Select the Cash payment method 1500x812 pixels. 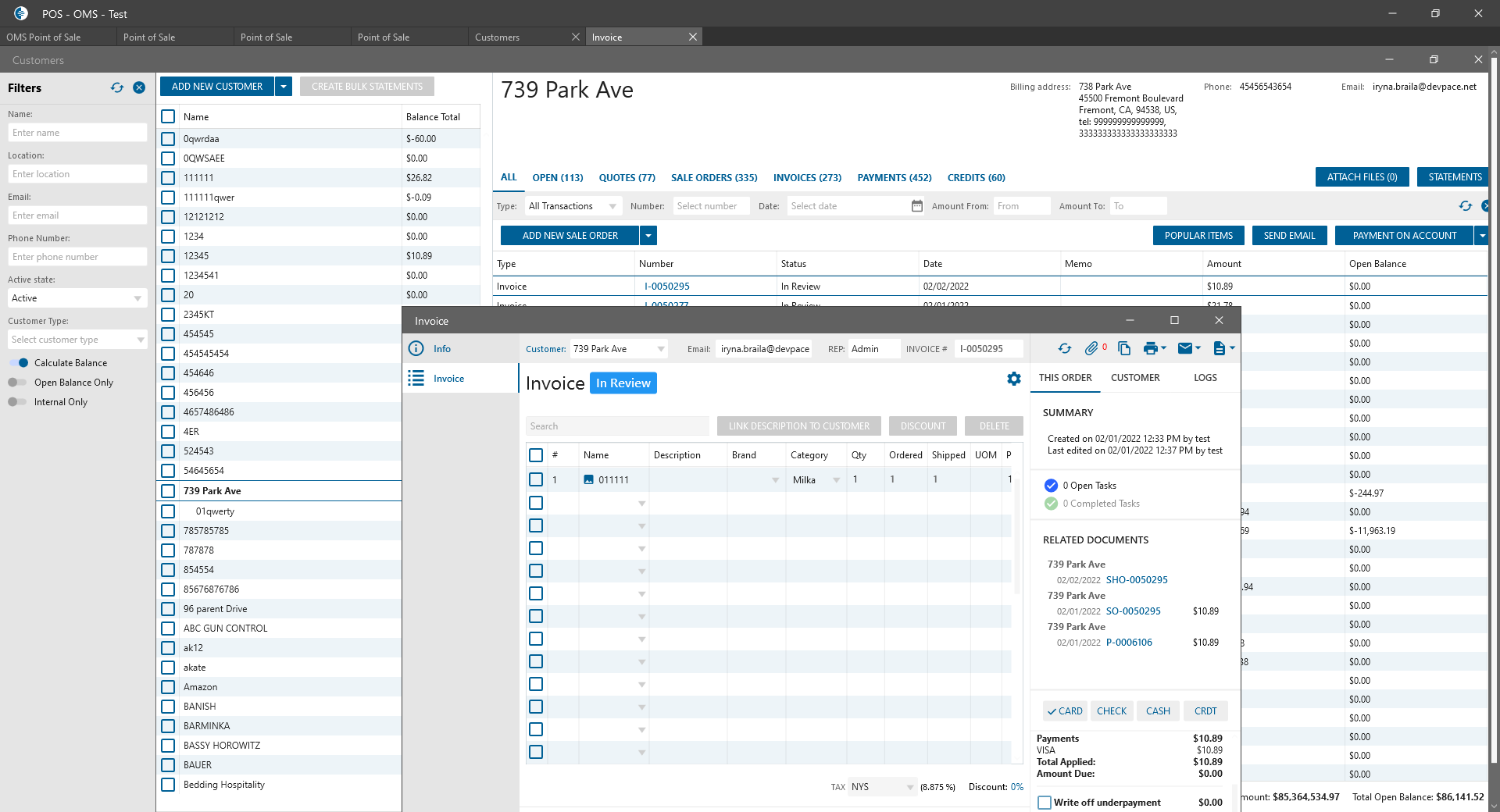click(x=1158, y=711)
